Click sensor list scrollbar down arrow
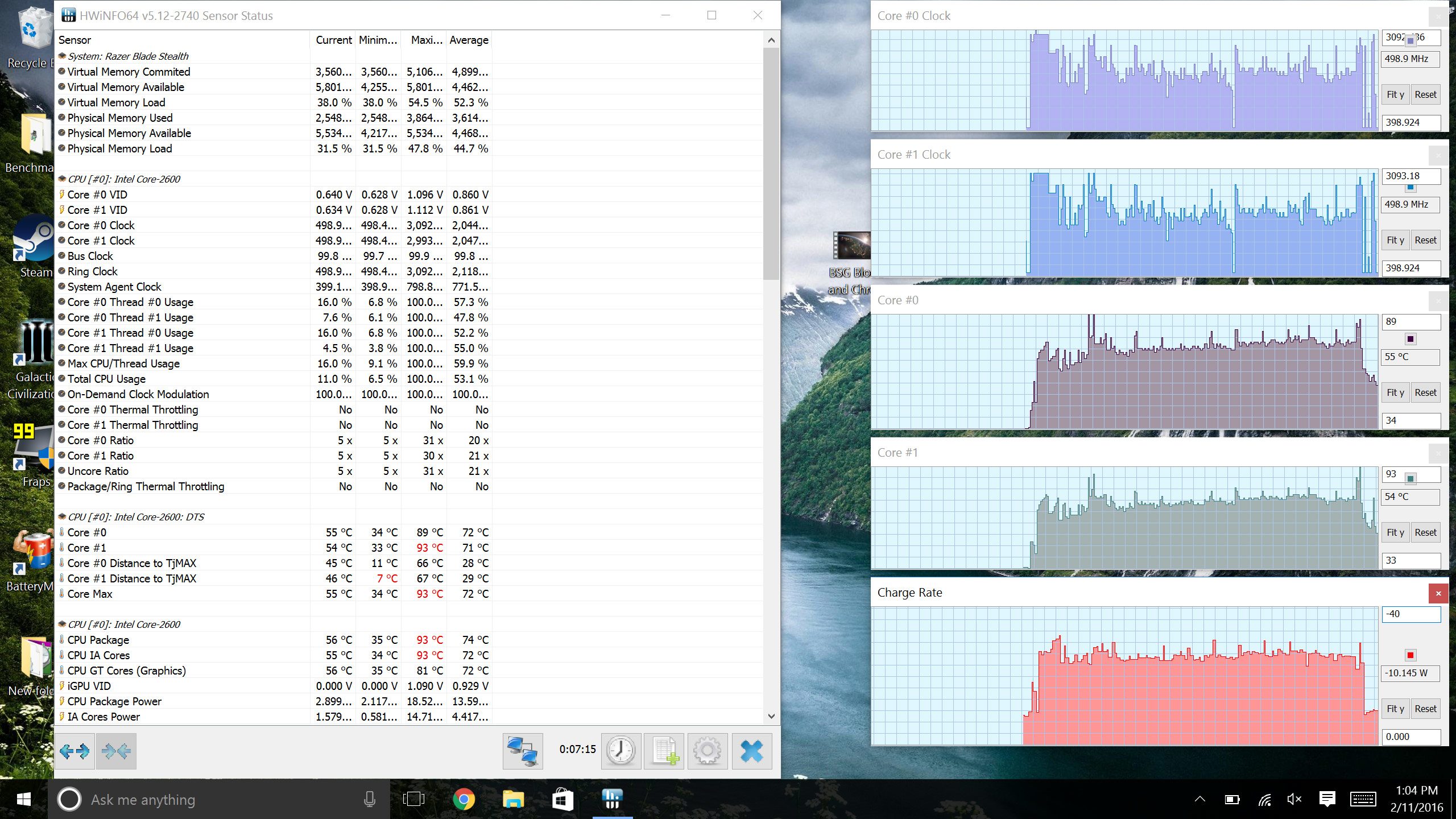This screenshot has width=1456, height=819. point(771,716)
